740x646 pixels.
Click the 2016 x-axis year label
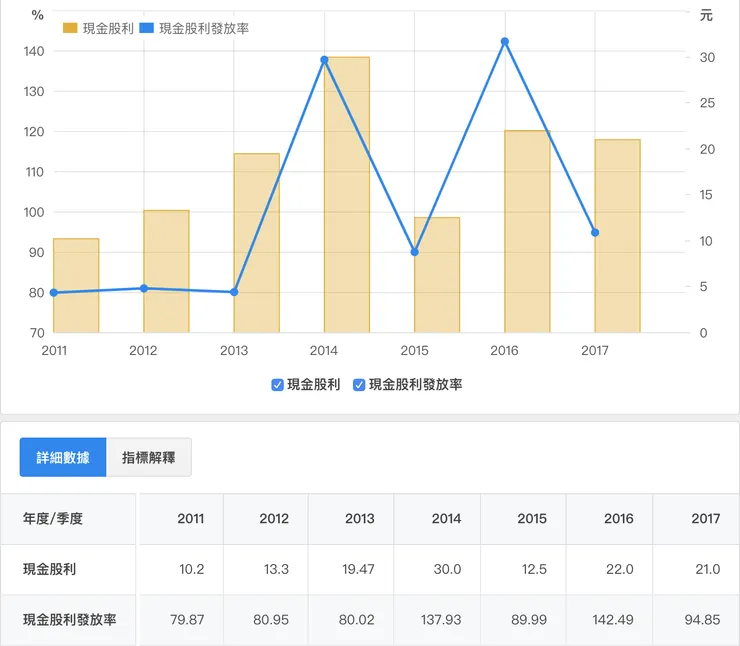point(504,351)
